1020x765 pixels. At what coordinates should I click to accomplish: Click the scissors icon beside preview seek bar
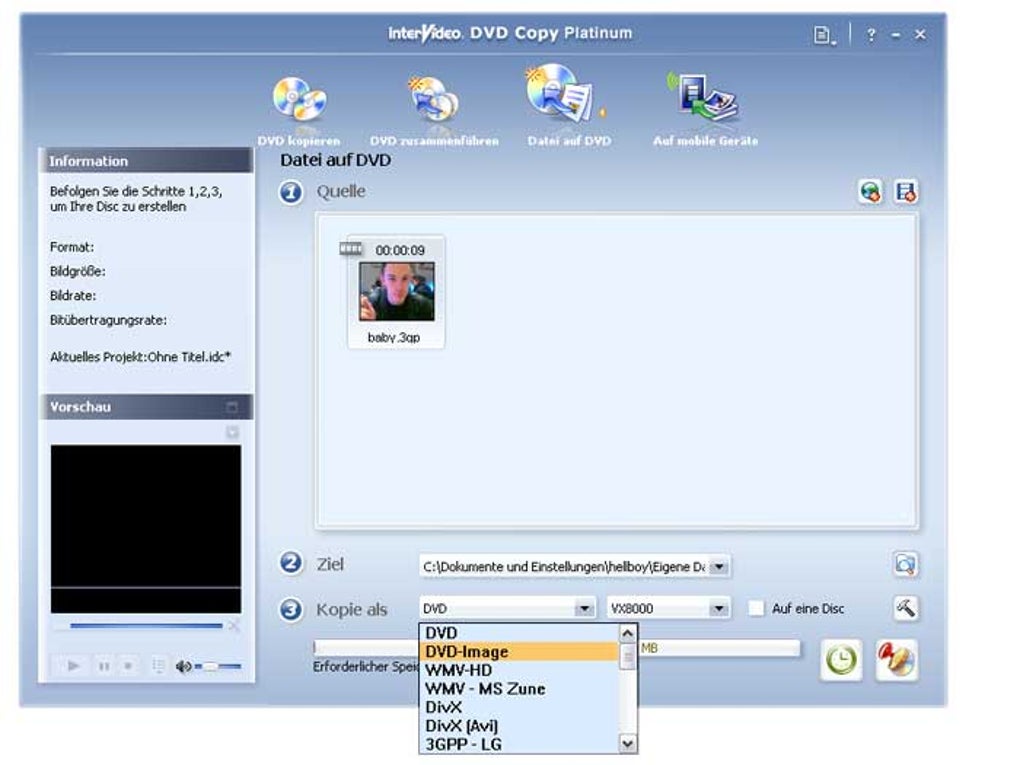tap(234, 626)
